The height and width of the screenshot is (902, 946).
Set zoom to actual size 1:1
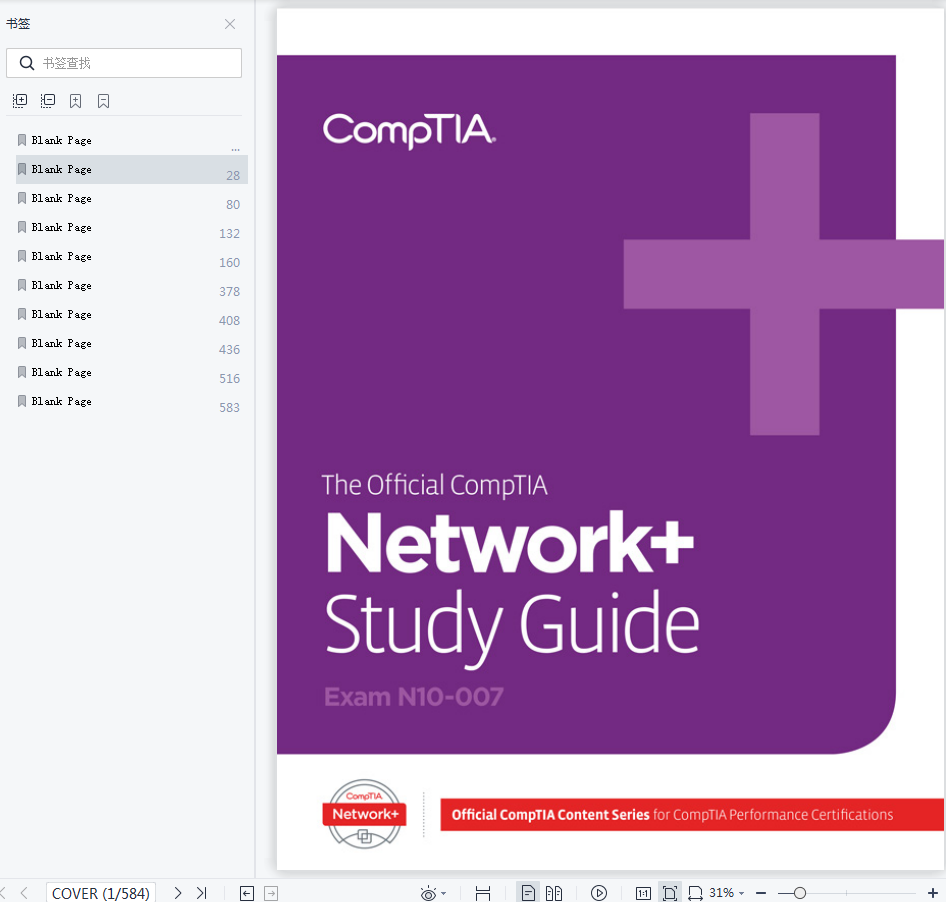[x=643, y=894]
